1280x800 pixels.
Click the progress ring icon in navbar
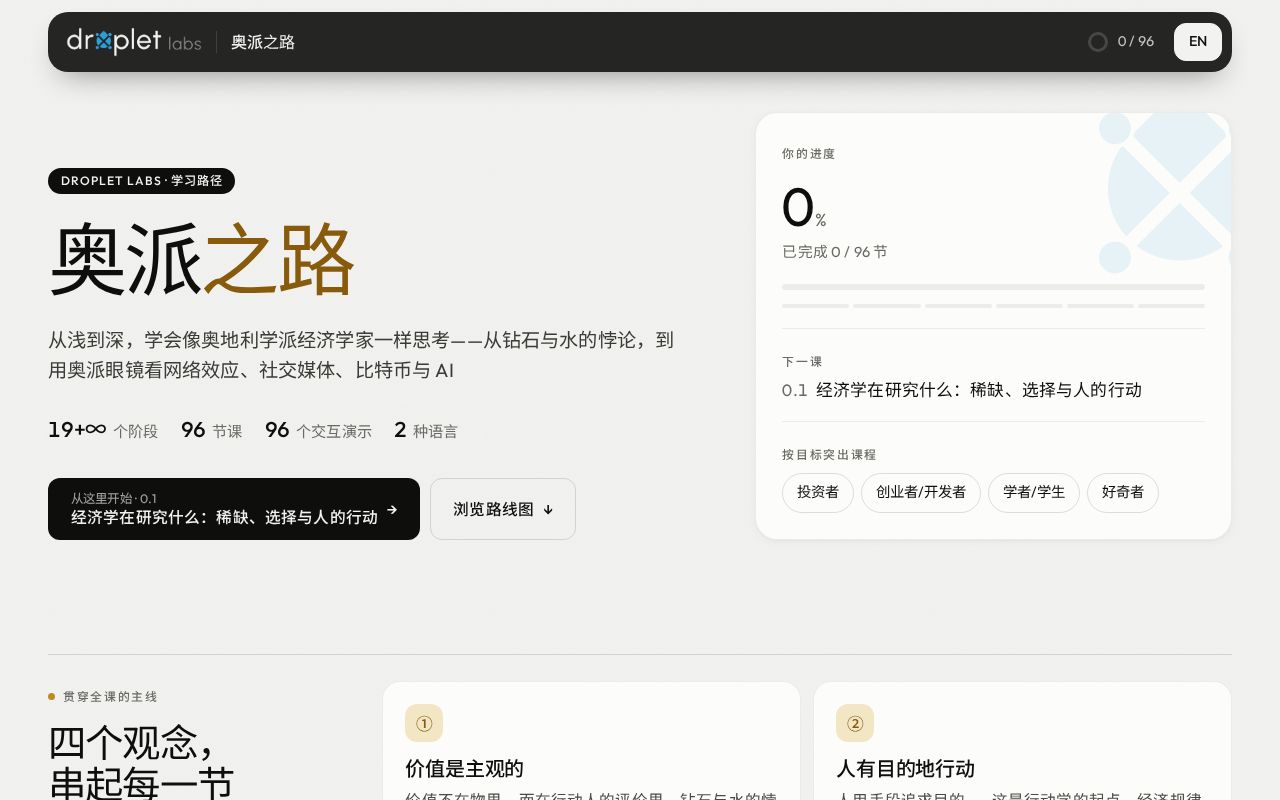pyautogui.click(x=1097, y=42)
